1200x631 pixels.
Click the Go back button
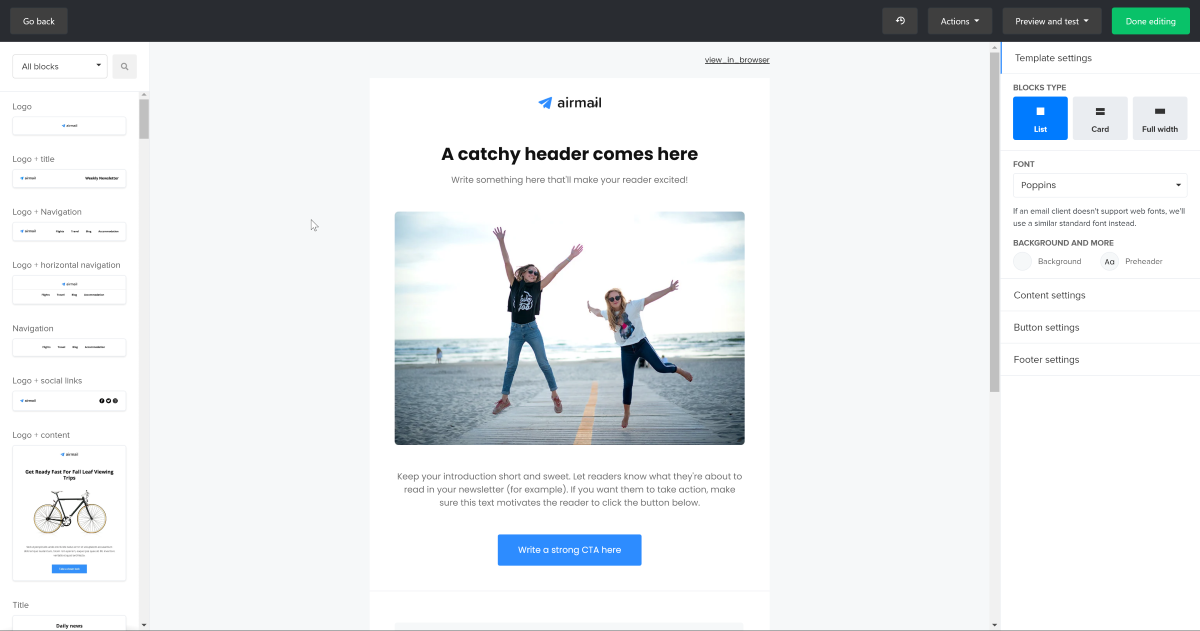pyautogui.click(x=39, y=21)
